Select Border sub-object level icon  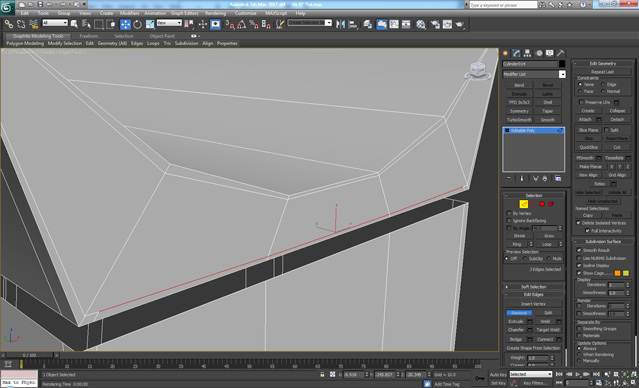(x=533, y=204)
